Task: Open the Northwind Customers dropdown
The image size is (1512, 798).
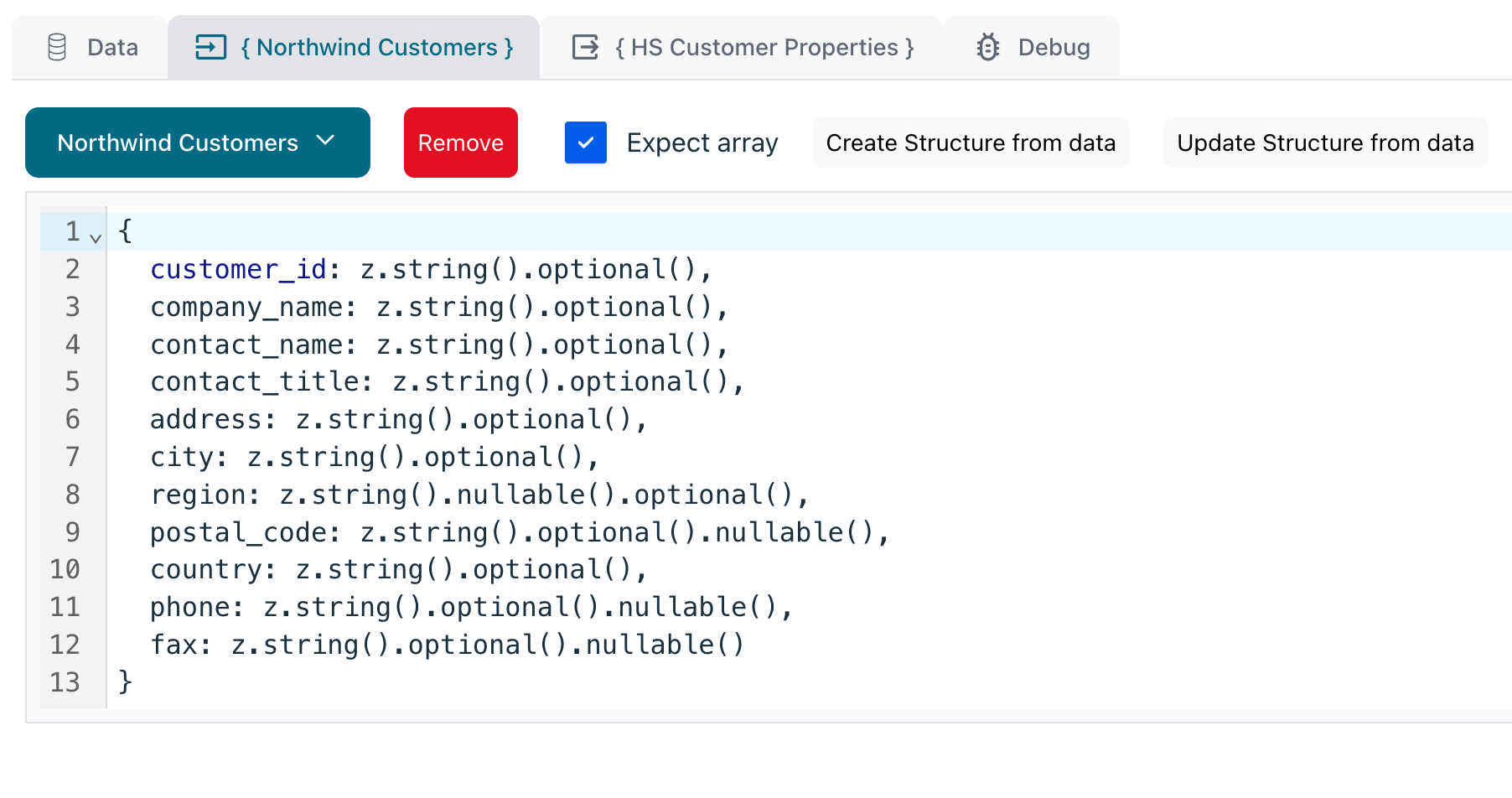Action: pyautogui.click(x=198, y=142)
